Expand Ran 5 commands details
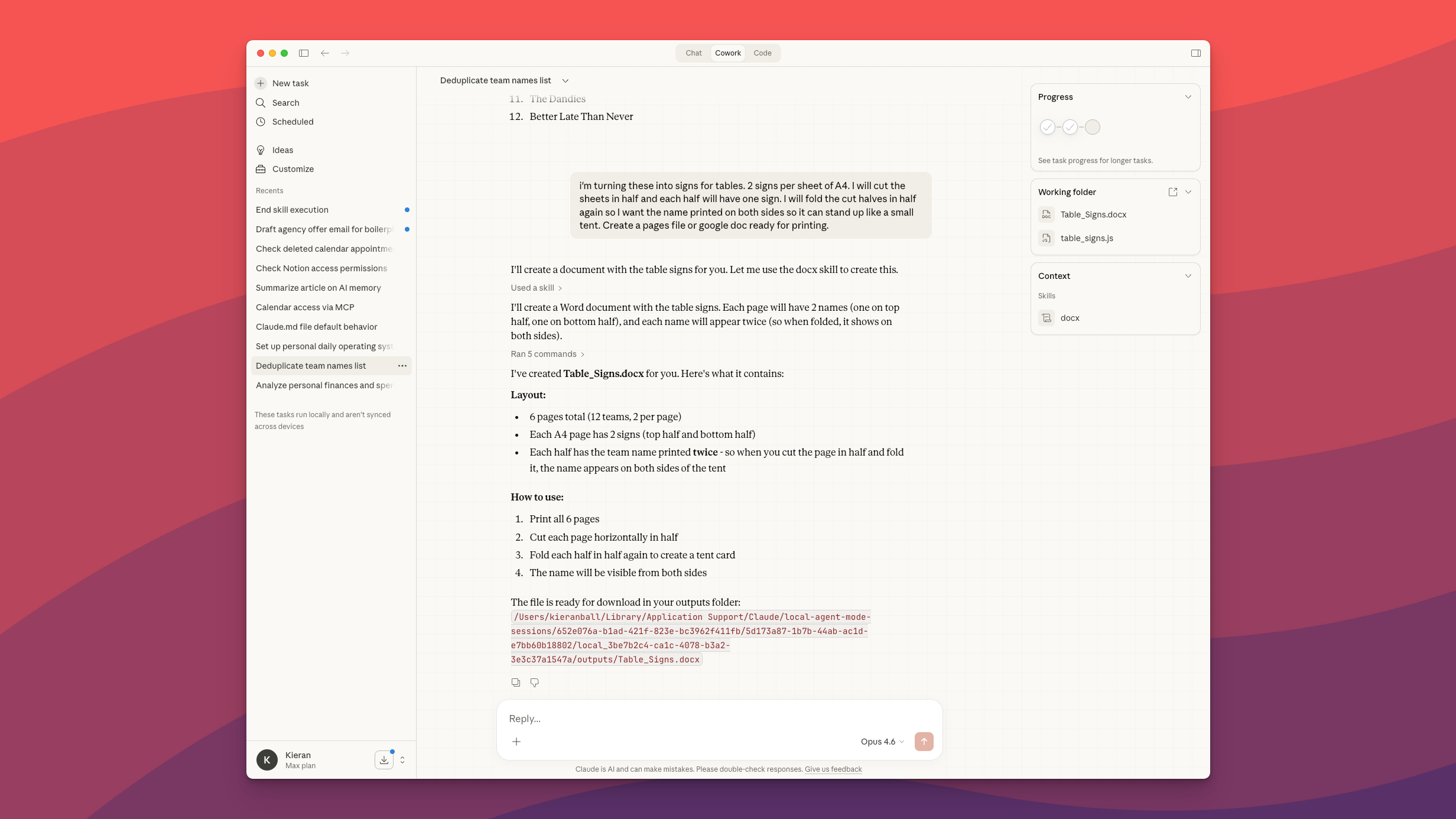The height and width of the screenshot is (819, 1456). pos(548,354)
